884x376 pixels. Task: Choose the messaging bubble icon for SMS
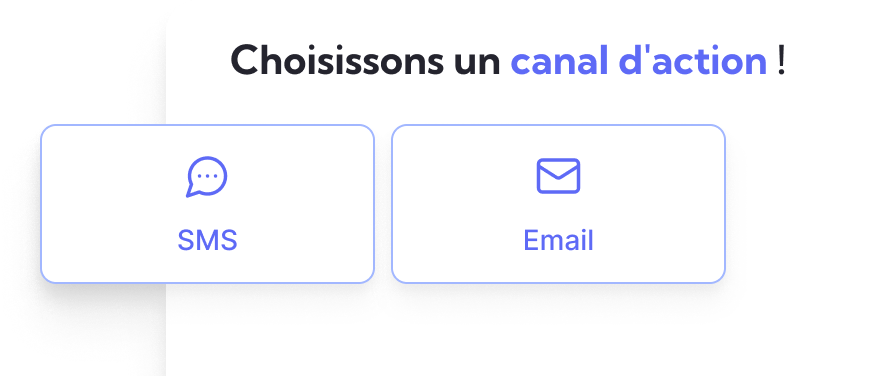(207, 176)
